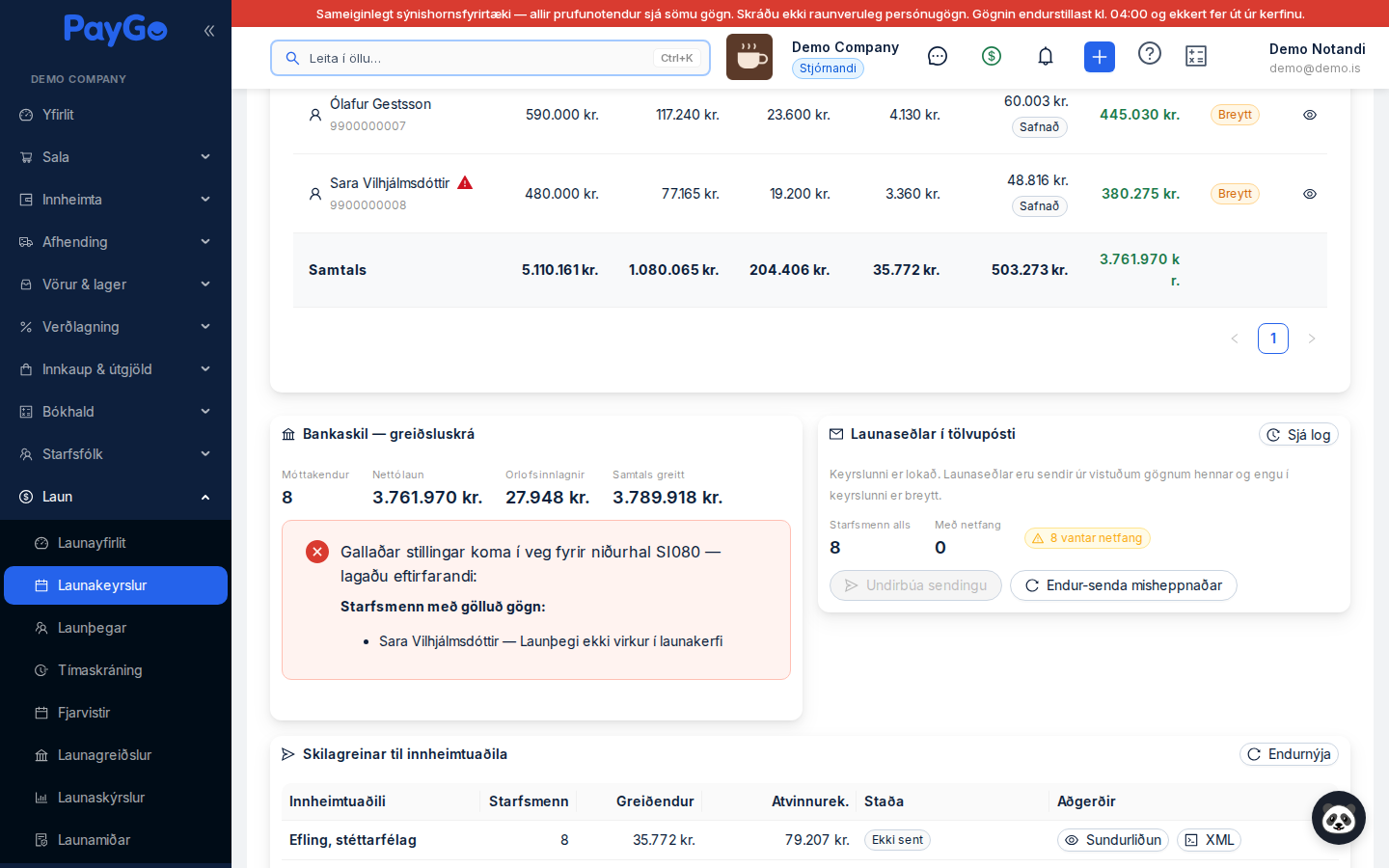
Task: Click the send icon beside Skilagreinar heading
Action: coord(288,754)
